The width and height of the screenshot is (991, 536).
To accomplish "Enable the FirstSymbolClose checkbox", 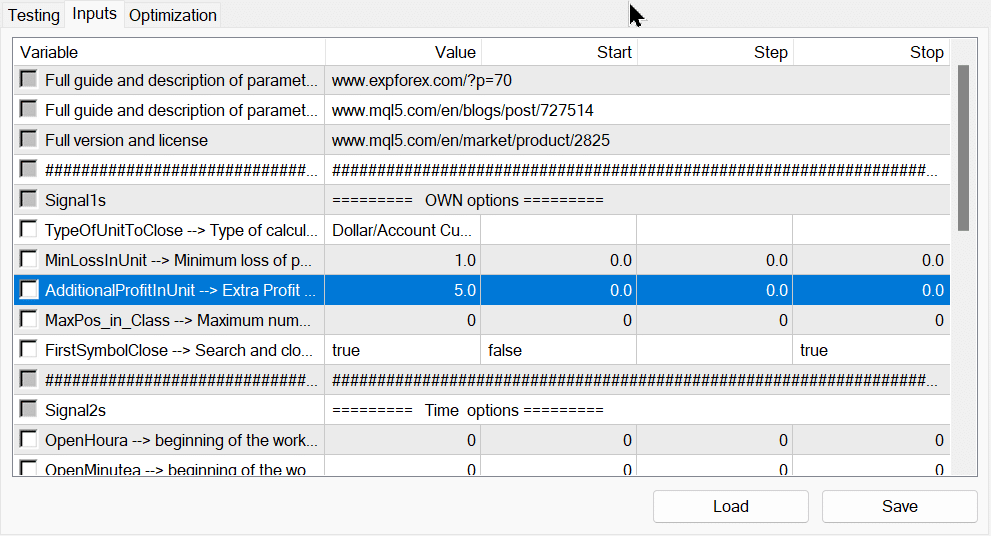I will pyautogui.click(x=28, y=350).
